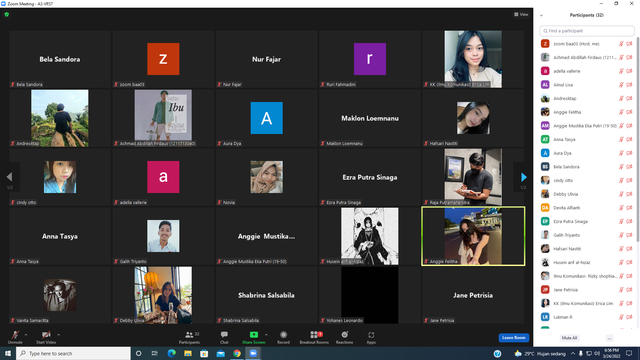Open Microsoft Edge from the taskbar
This screenshot has height=360, width=640.
[171, 353]
